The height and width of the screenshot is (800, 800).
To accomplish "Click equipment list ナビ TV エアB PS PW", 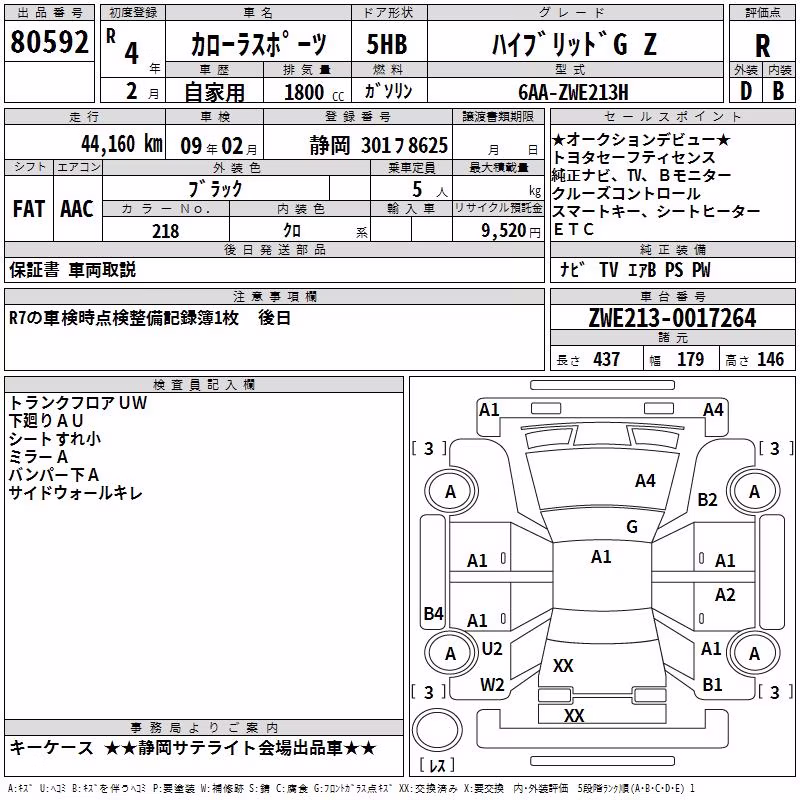I will (635, 269).
